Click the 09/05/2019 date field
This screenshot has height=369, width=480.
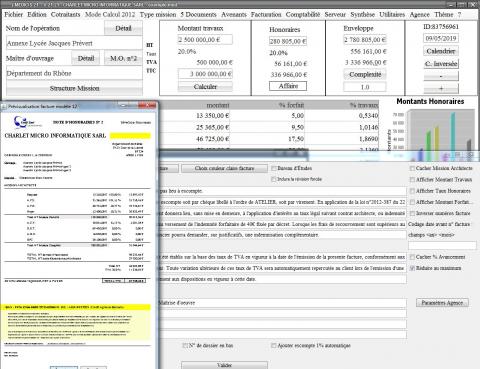pyautogui.click(x=441, y=38)
